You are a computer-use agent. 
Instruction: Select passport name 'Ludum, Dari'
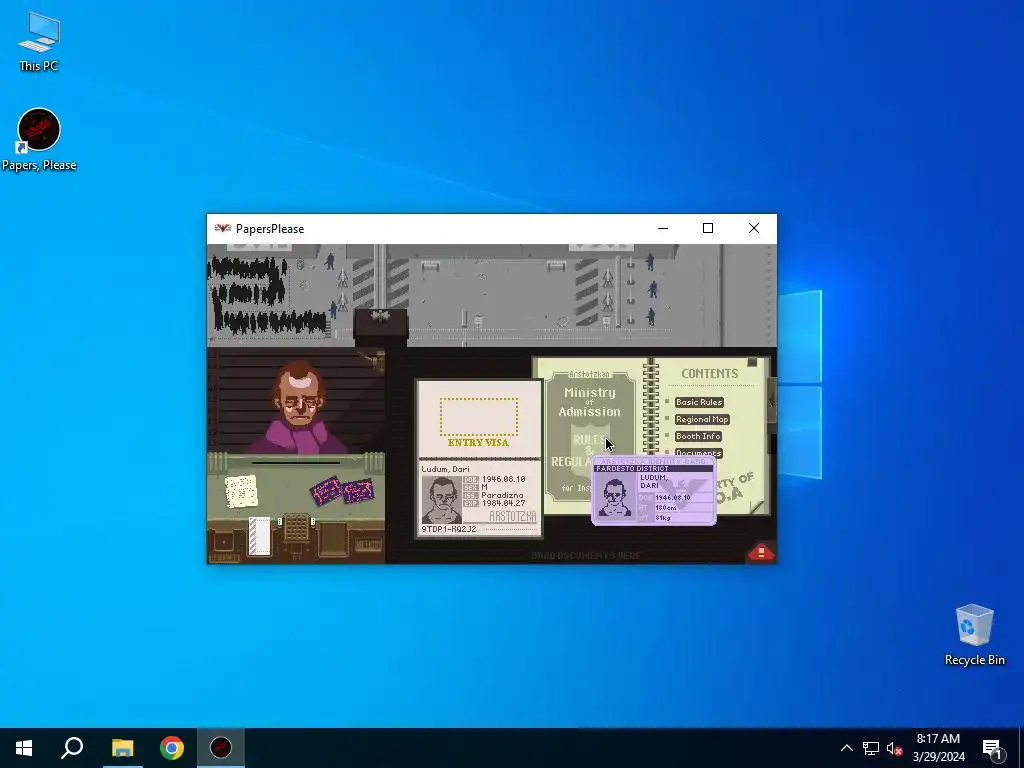click(x=445, y=469)
